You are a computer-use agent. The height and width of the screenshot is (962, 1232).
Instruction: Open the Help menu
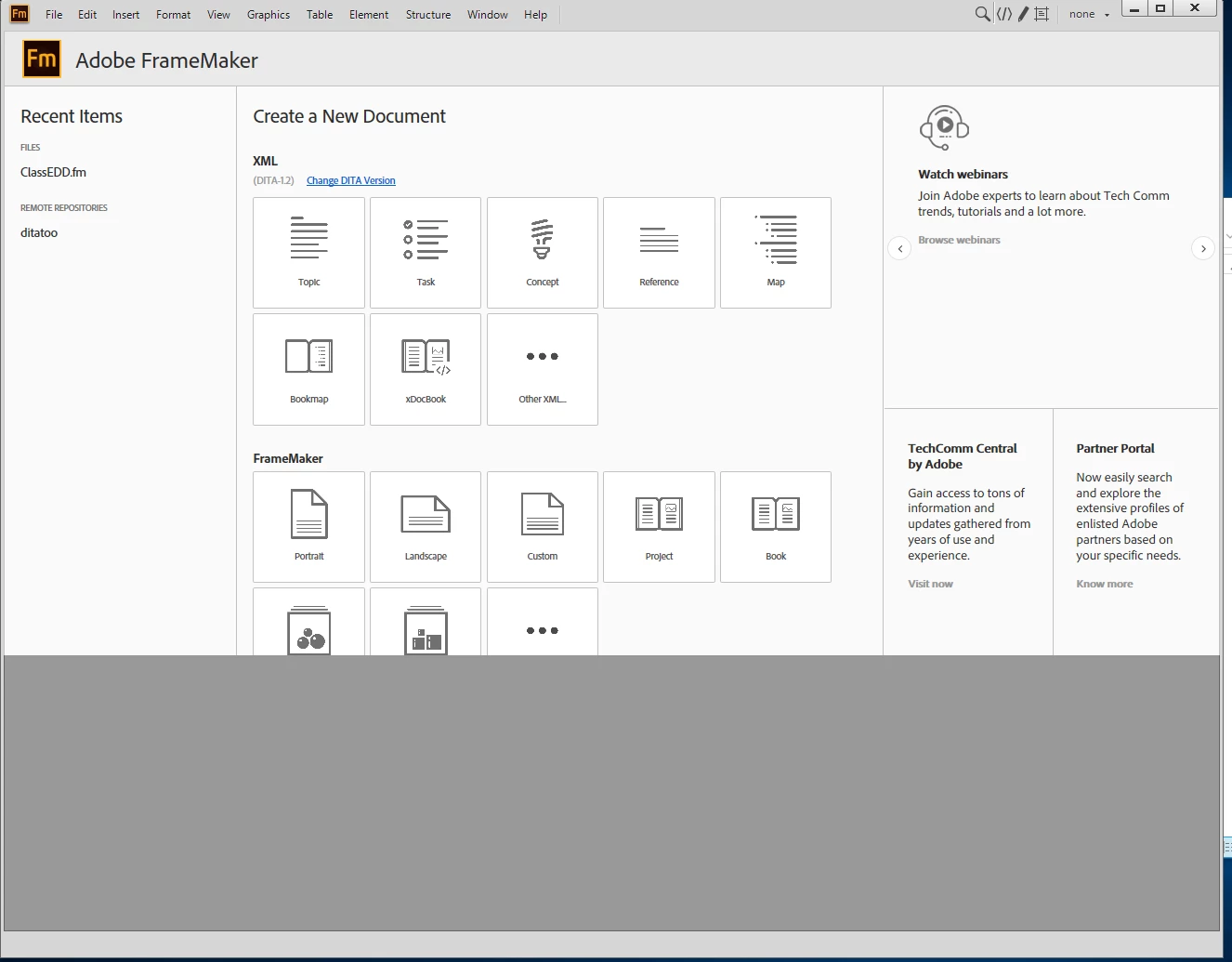point(535,14)
